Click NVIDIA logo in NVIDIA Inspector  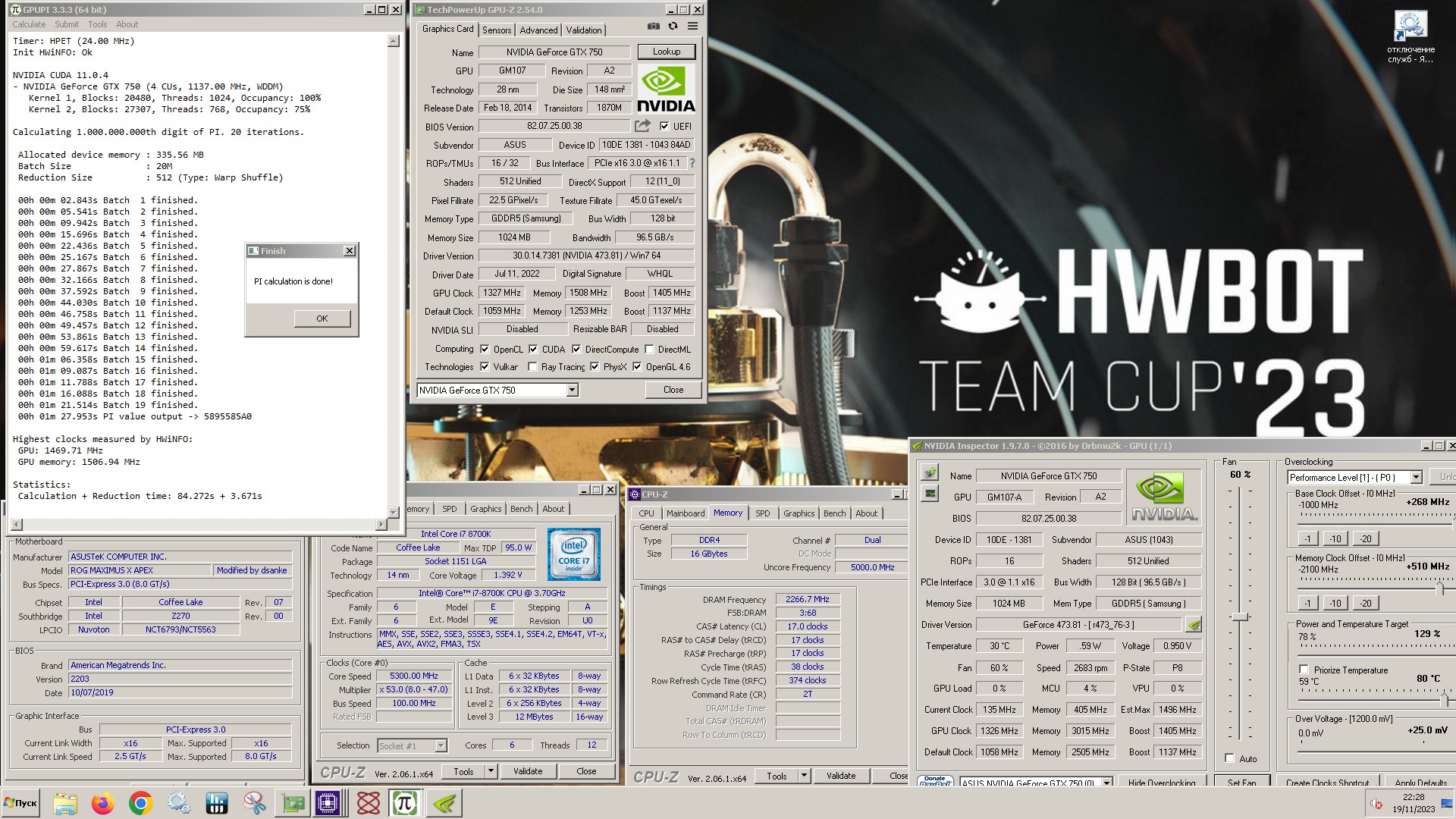pos(1164,497)
